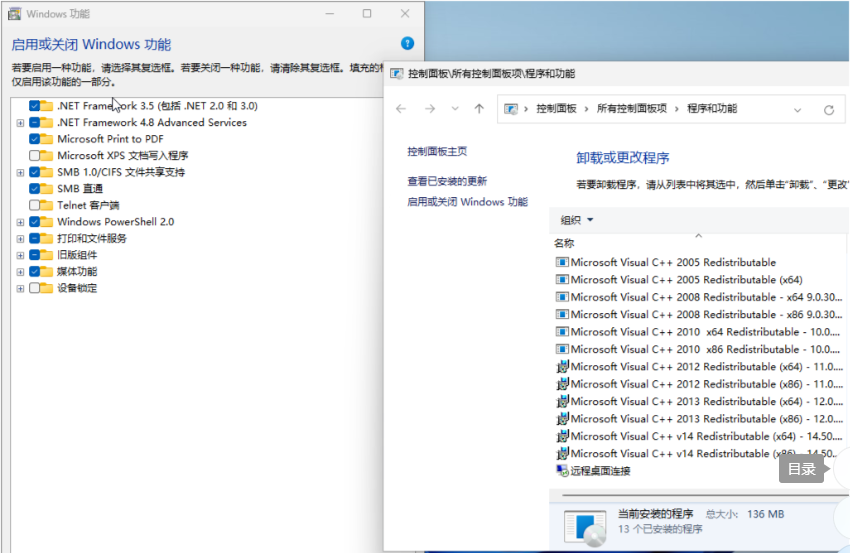Expand the .NET Framework 4.8 Advanced Services node
This screenshot has width=850, height=553.
coord(20,123)
